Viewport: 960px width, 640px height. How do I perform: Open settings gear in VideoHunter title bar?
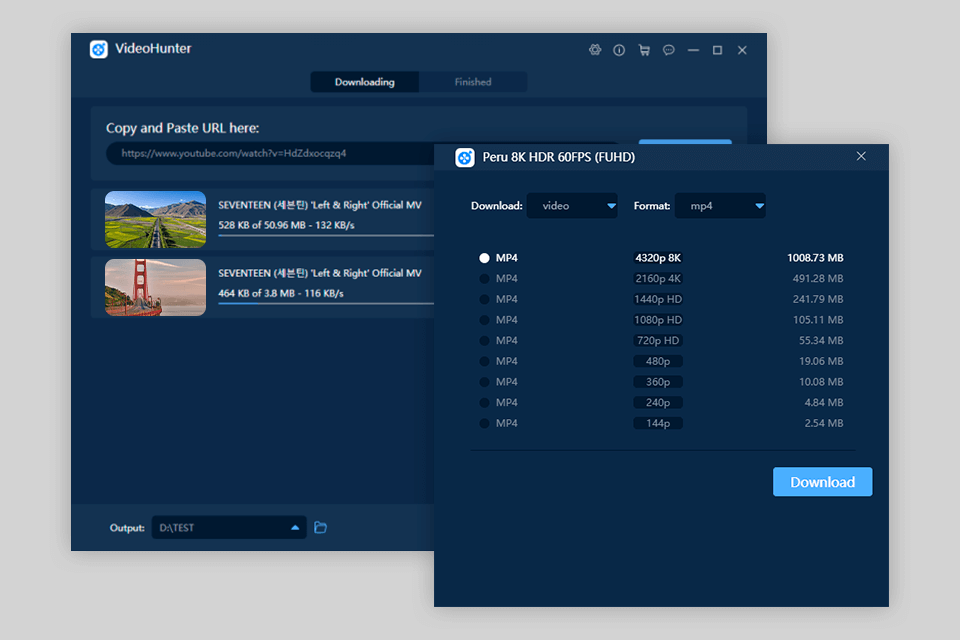(x=595, y=50)
